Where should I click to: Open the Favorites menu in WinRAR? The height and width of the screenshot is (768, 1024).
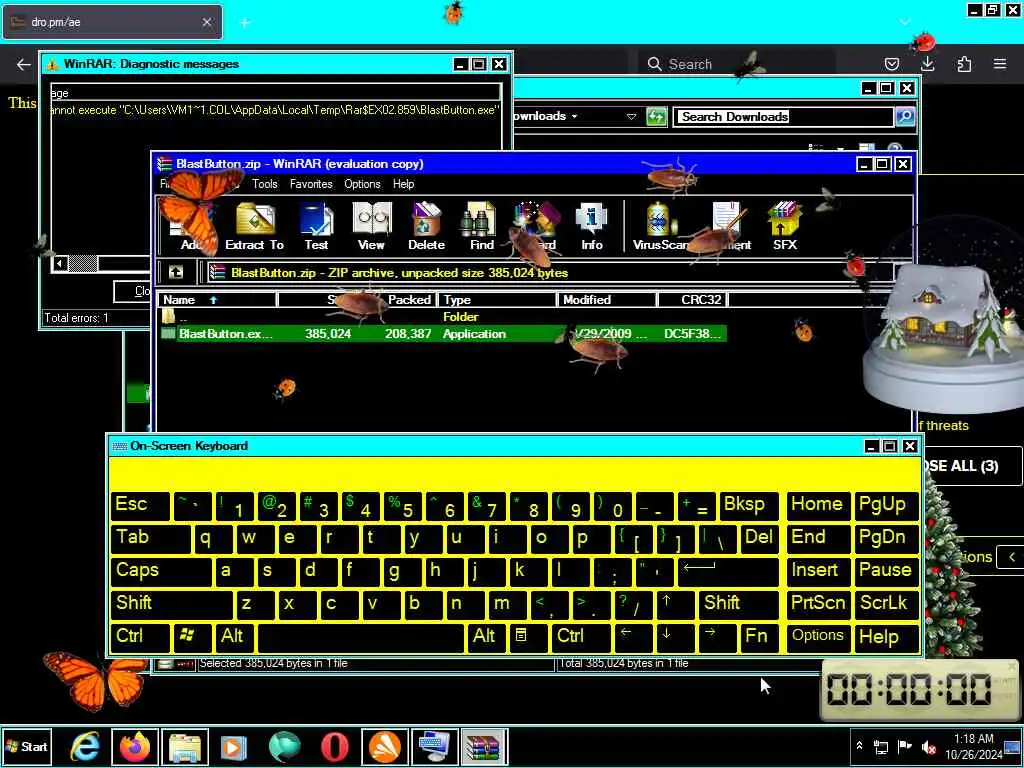click(x=311, y=184)
